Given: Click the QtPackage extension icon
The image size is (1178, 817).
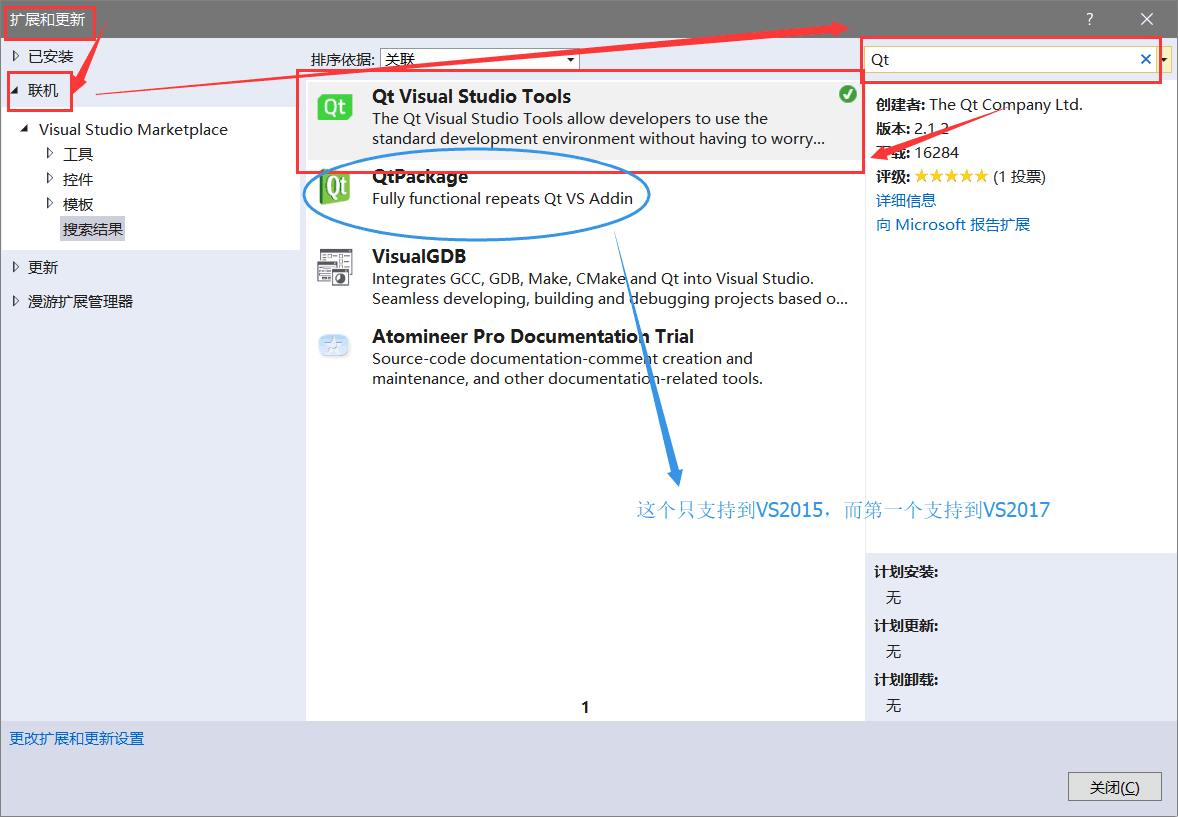Looking at the screenshot, I should (334, 186).
